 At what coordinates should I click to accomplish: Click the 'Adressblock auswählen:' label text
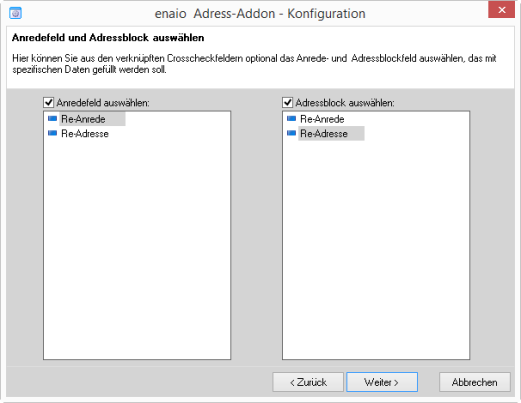click(x=345, y=103)
